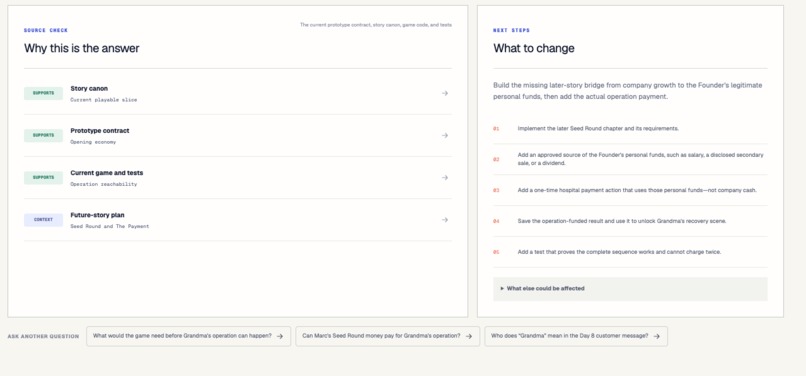This screenshot has width=806, height=376.
Task: Click the 'What to change' heading
Action: tap(534, 48)
